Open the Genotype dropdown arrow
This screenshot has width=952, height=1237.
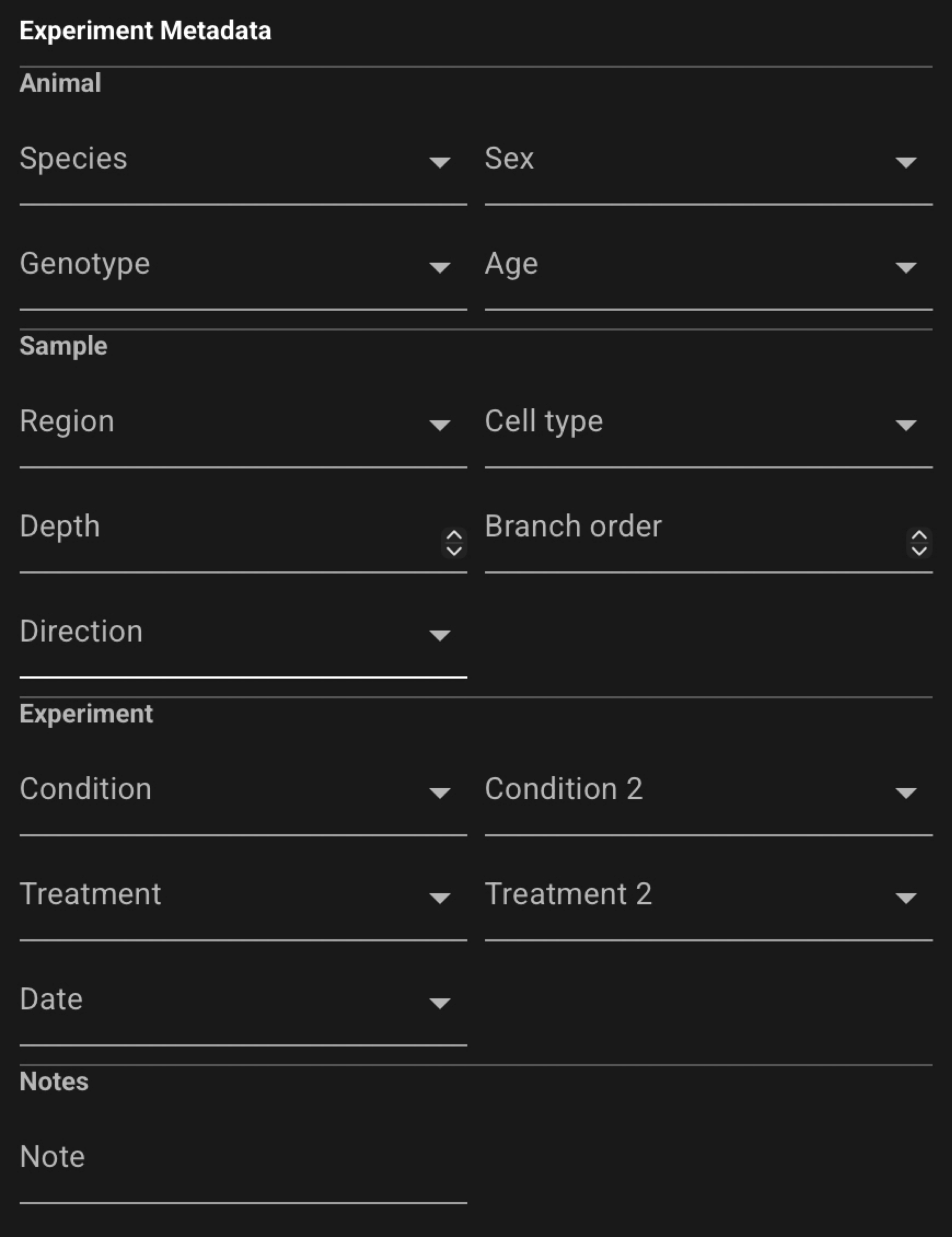pyautogui.click(x=439, y=267)
